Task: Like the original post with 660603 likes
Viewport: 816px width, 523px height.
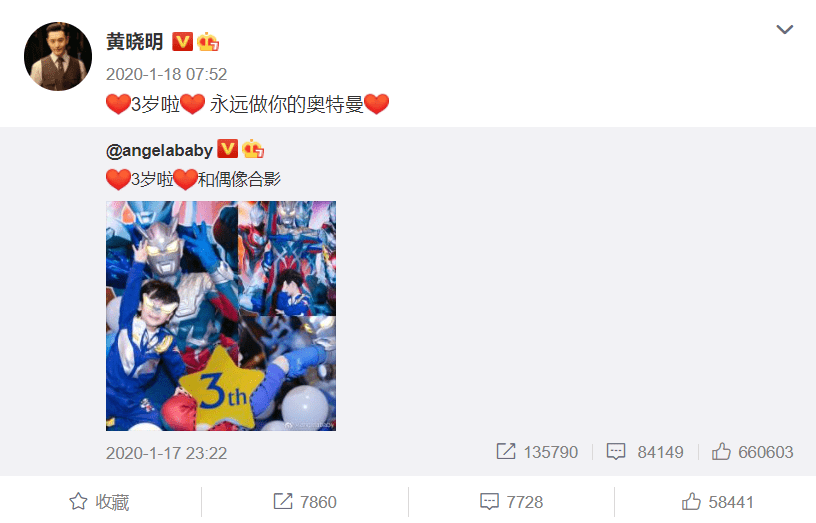Action: [753, 452]
